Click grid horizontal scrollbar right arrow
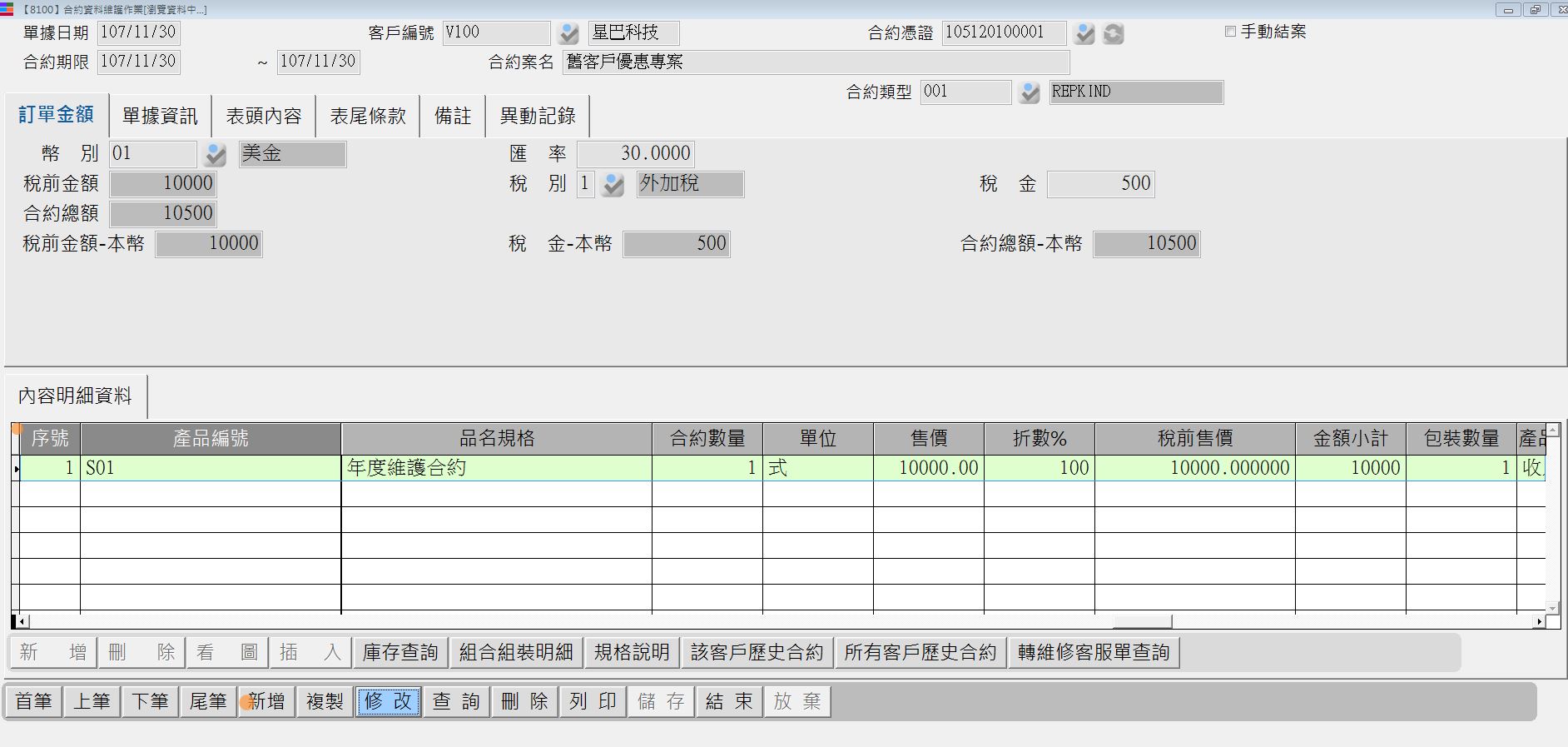 (1539, 621)
